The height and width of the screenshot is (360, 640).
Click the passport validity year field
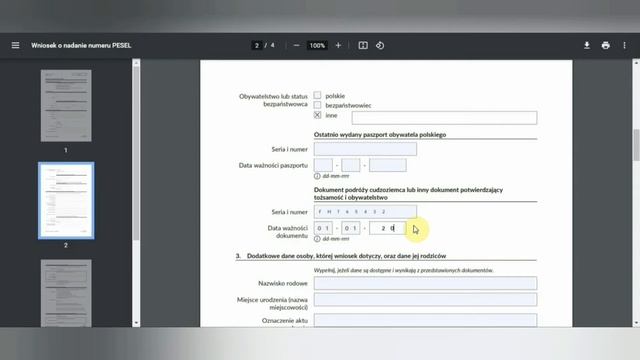click(388, 165)
